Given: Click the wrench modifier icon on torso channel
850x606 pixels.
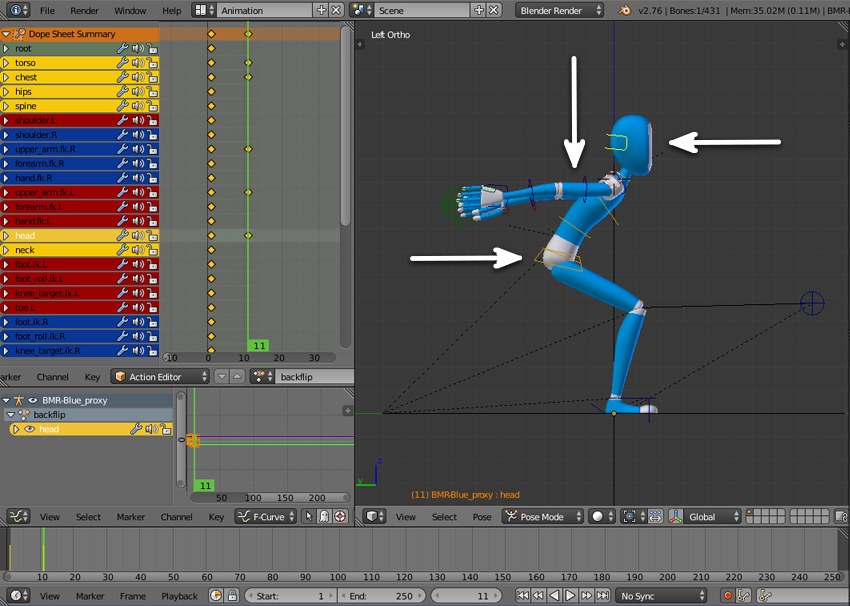Looking at the screenshot, I should (x=122, y=63).
